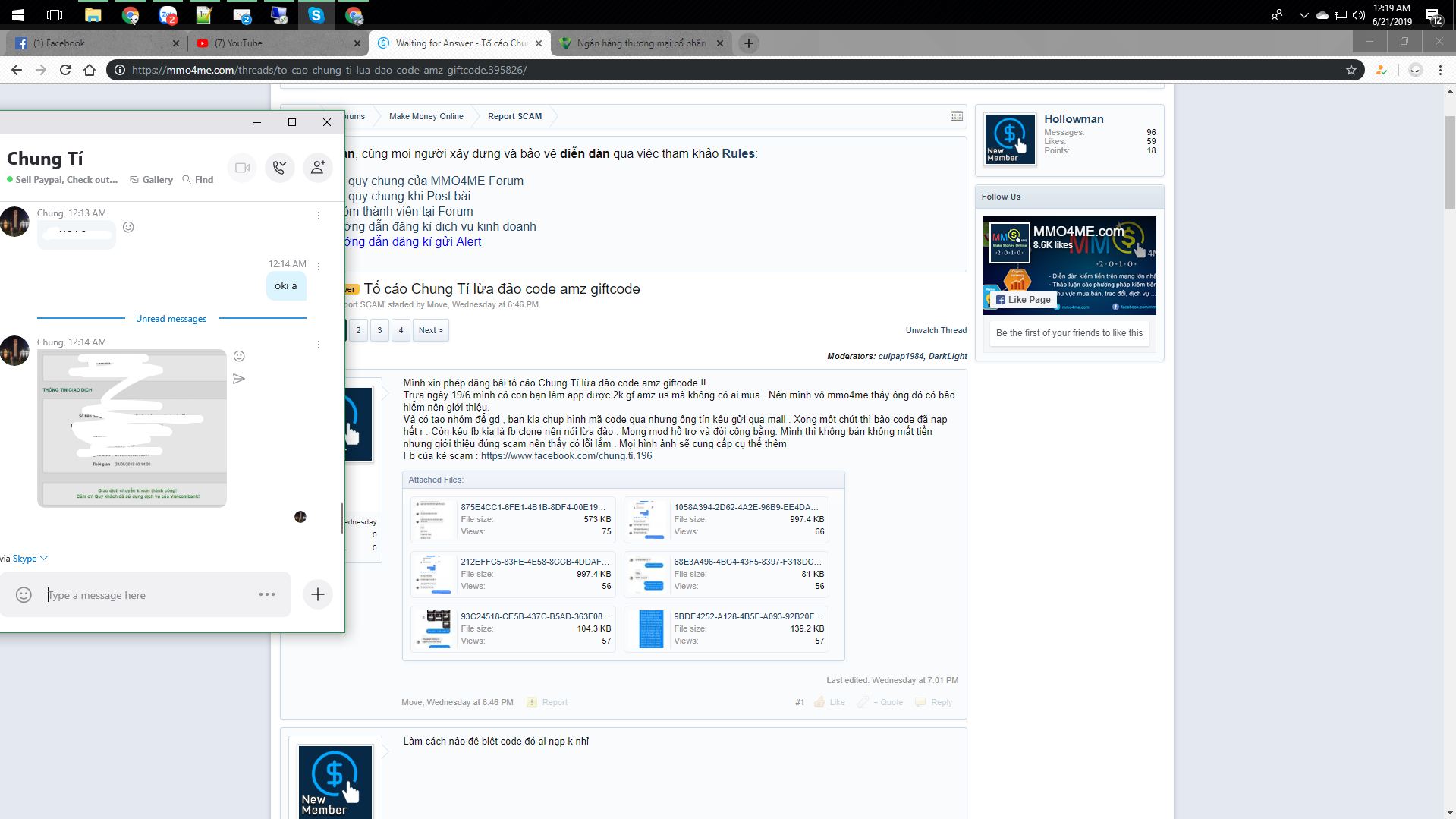Open the Chrome three-dot menu
The height and width of the screenshot is (819, 1456).
coord(1440,70)
